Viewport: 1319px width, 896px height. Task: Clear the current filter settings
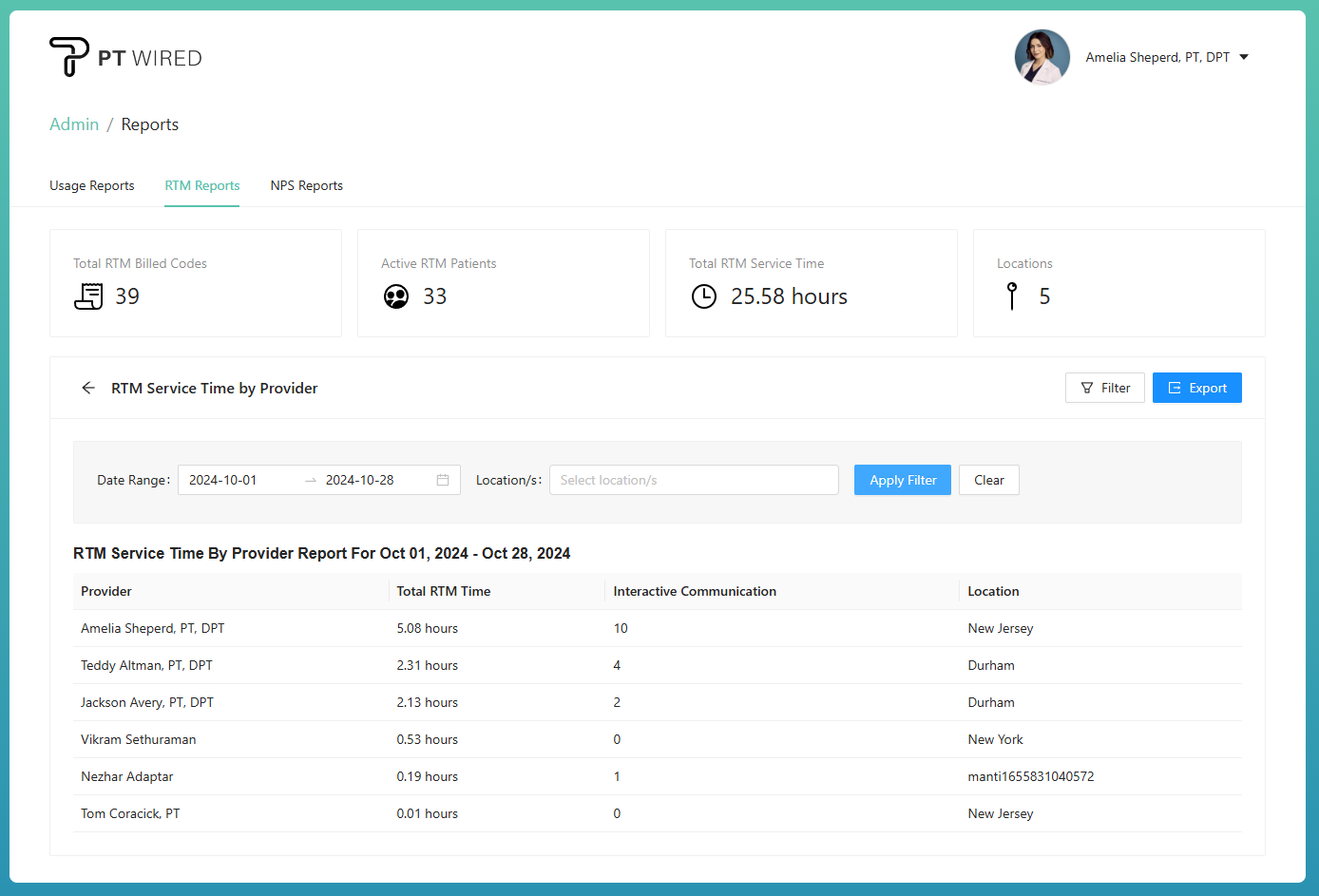[988, 480]
